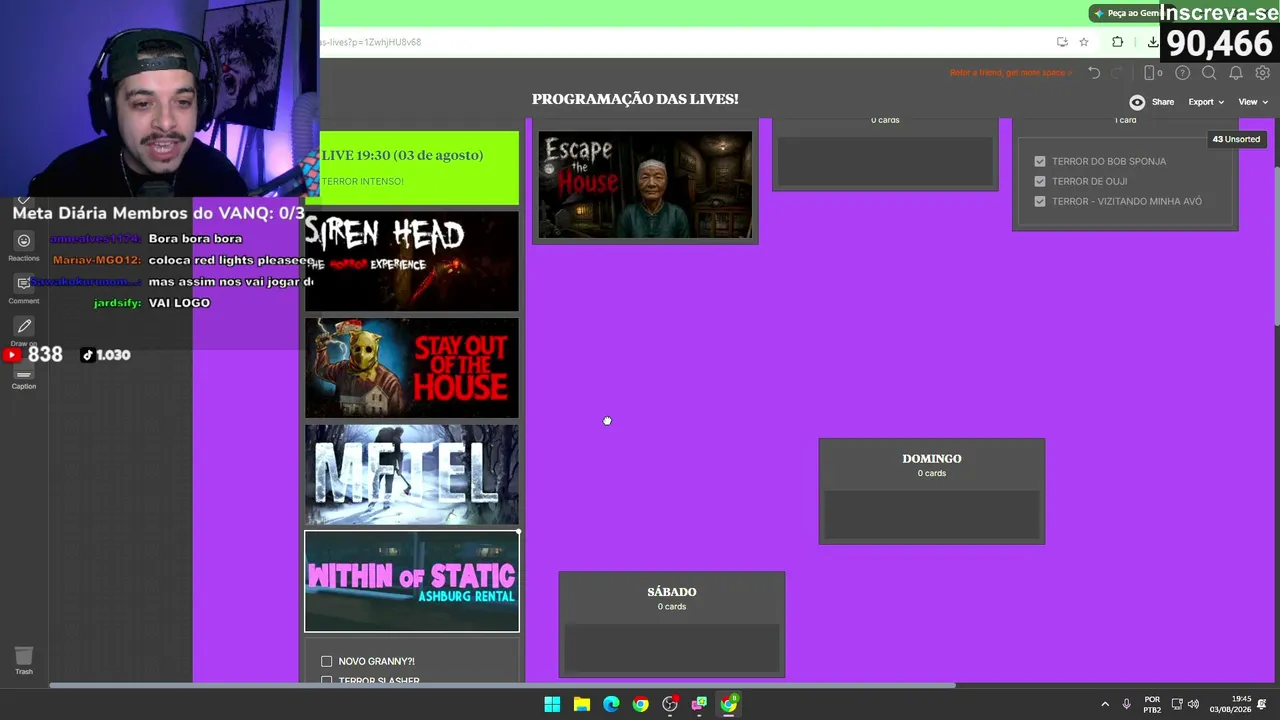Open the pink chat app on the taskbar

pyautogui.click(x=699, y=704)
